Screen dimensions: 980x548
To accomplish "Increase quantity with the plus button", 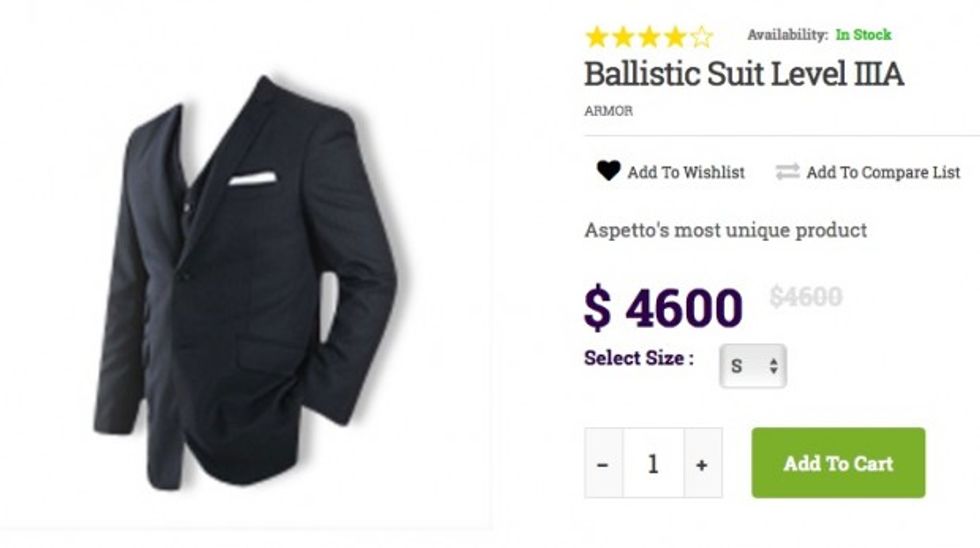I will 702,464.
